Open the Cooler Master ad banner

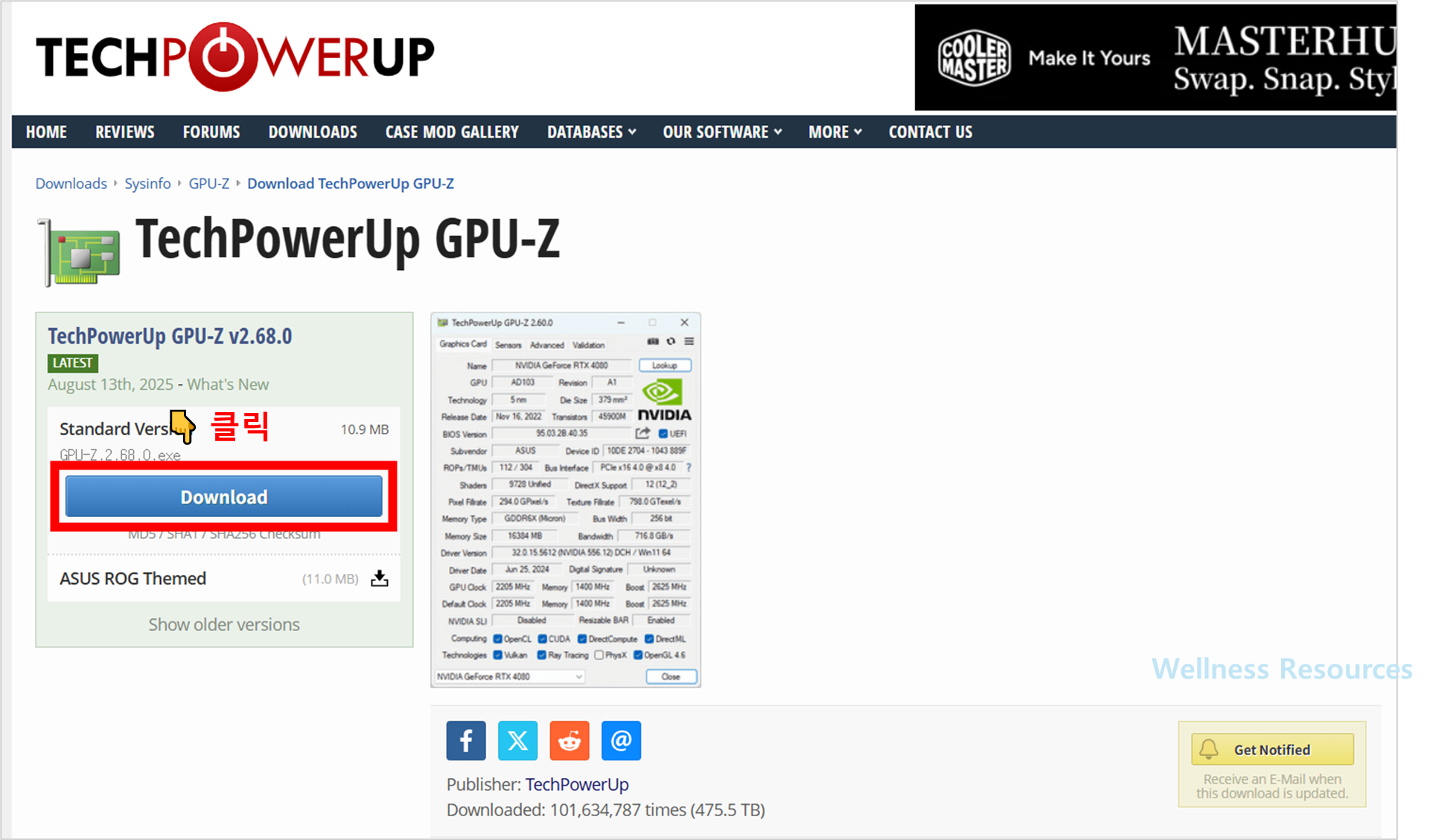pyautogui.click(x=1155, y=58)
